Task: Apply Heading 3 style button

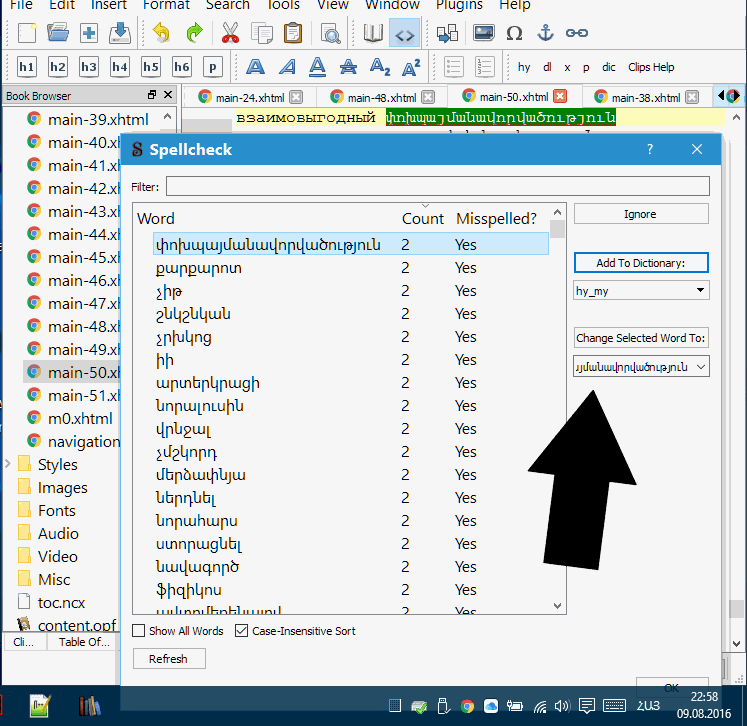Action: tap(89, 67)
